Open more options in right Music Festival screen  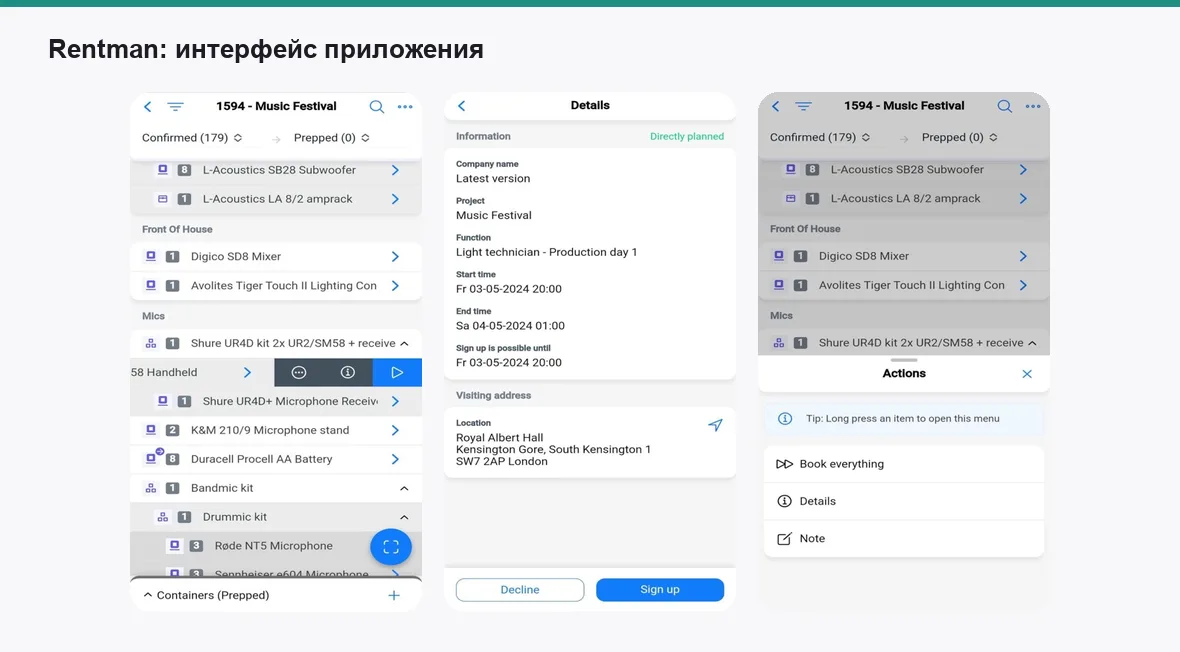tap(1032, 106)
